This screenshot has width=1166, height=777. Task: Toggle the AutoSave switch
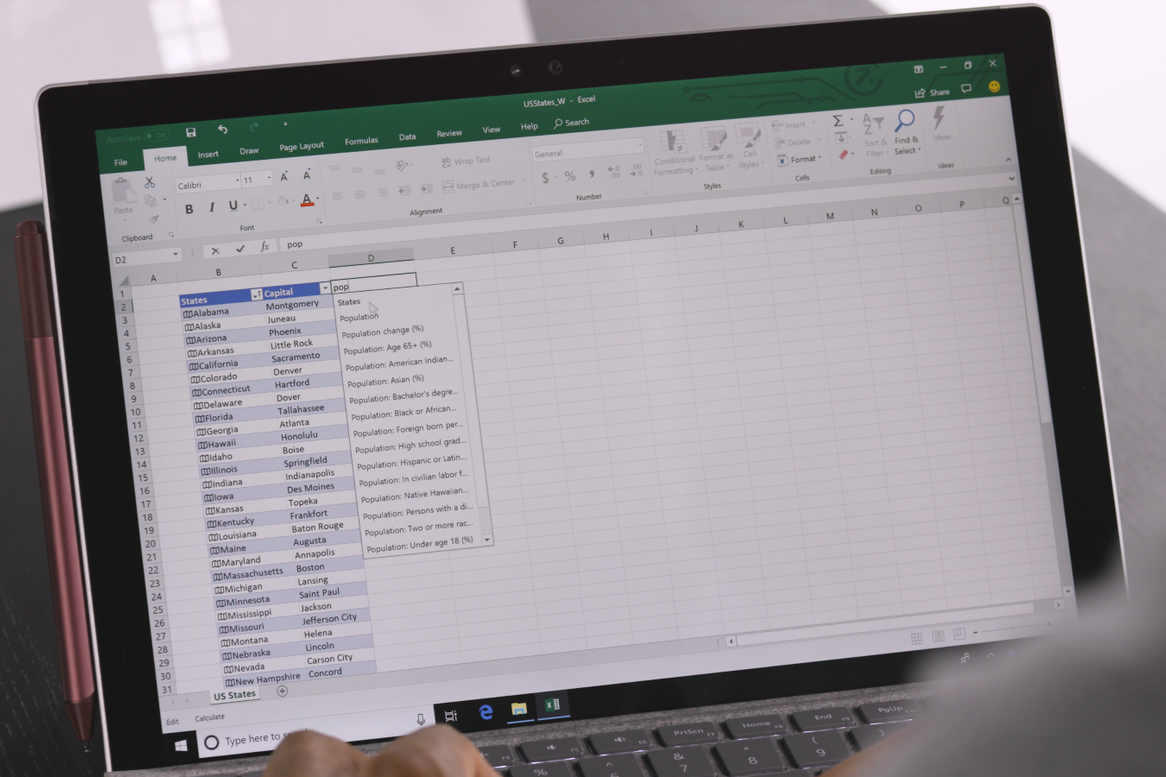pos(156,135)
